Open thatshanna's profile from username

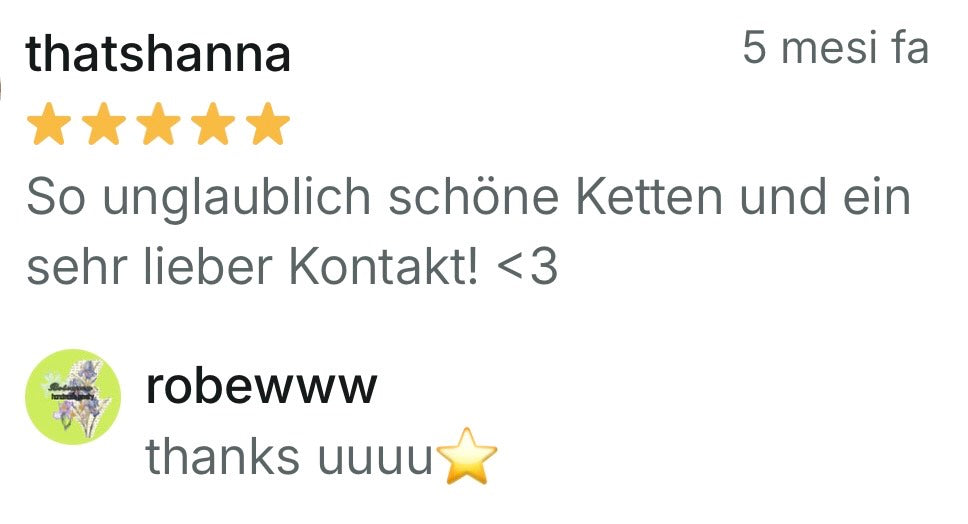[x=158, y=54]
